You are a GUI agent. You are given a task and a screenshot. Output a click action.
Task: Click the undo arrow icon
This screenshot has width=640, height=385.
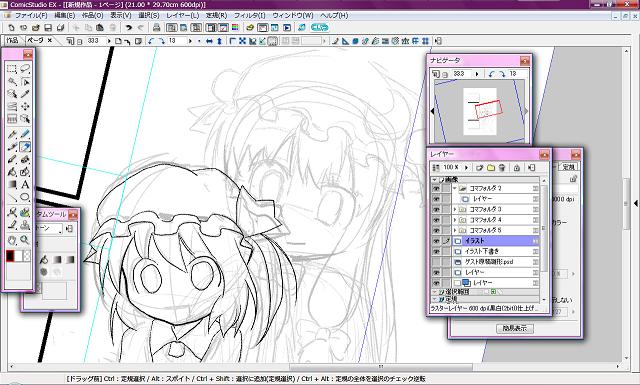pos(129,28)
